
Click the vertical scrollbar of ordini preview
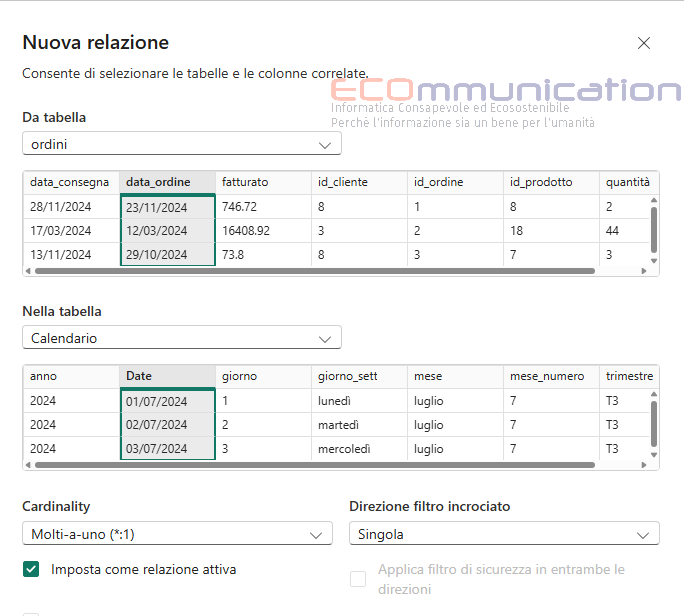653,230
